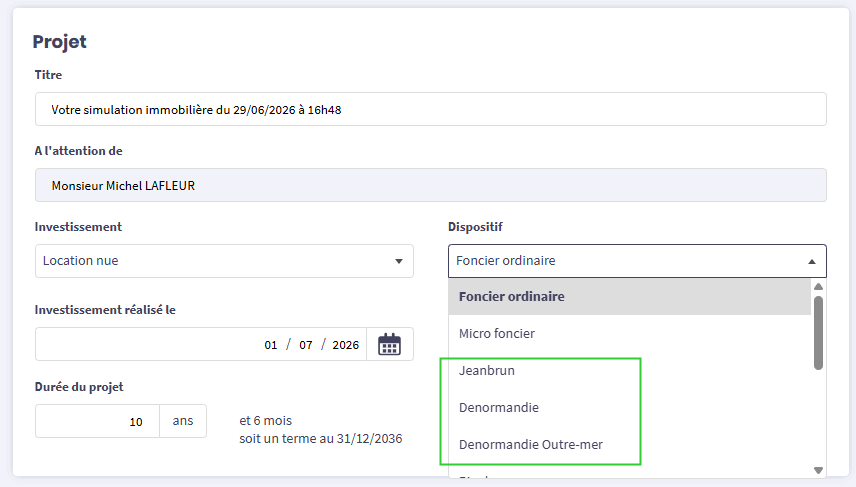Image resolution: width=856 pixels, height=487 pixels.
Task: Select Denormandie from the list
Action: coord(629,408)
